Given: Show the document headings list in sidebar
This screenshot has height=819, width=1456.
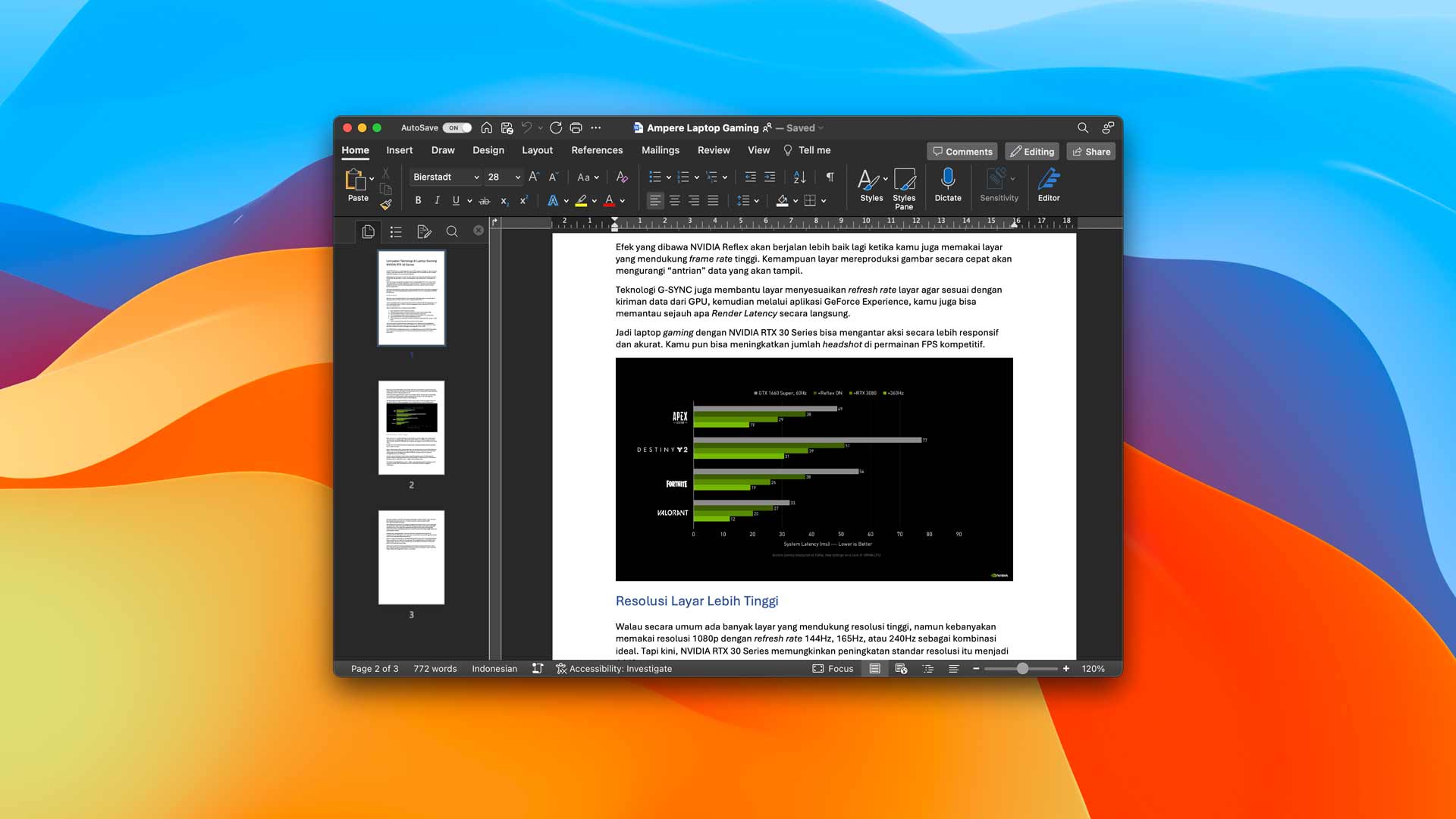Looking at the screenshot, I should (396, 231).
